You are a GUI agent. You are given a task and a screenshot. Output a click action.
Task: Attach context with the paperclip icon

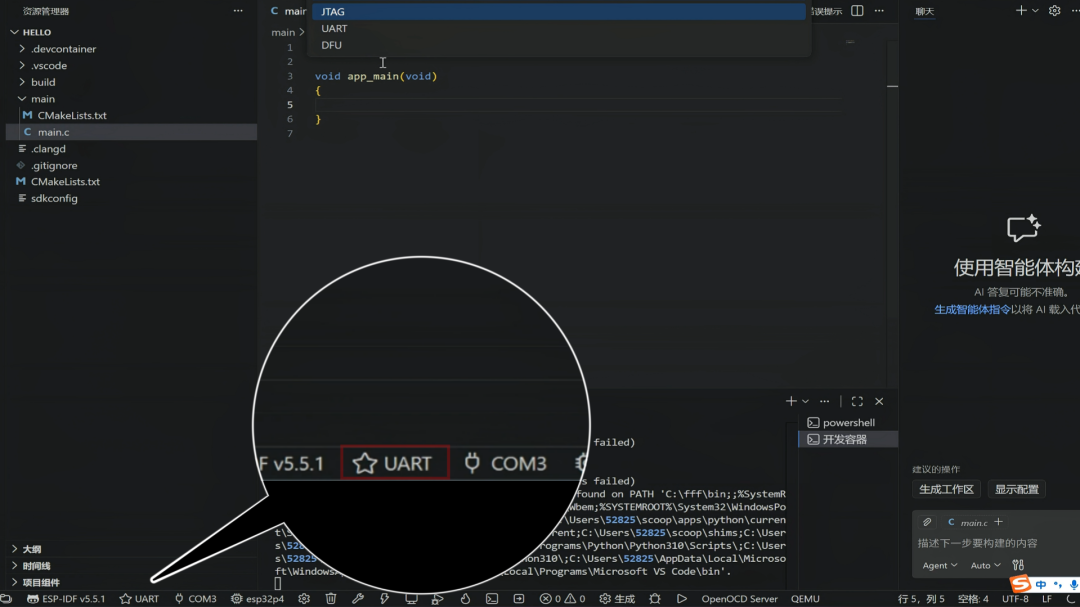tap(927, 522)
